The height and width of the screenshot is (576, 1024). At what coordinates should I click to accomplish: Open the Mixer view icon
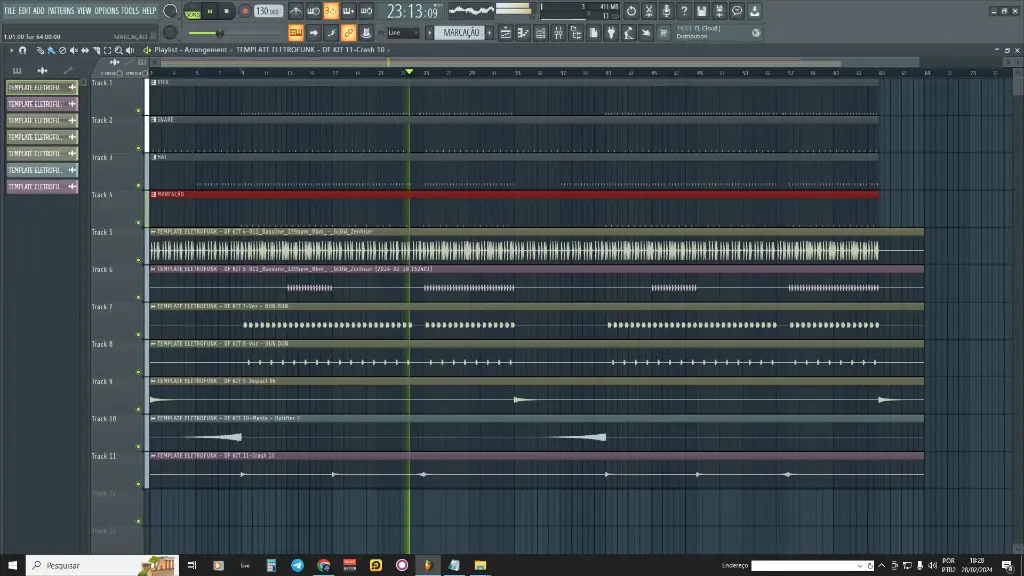pyautogui.click(x=558, y=33)
